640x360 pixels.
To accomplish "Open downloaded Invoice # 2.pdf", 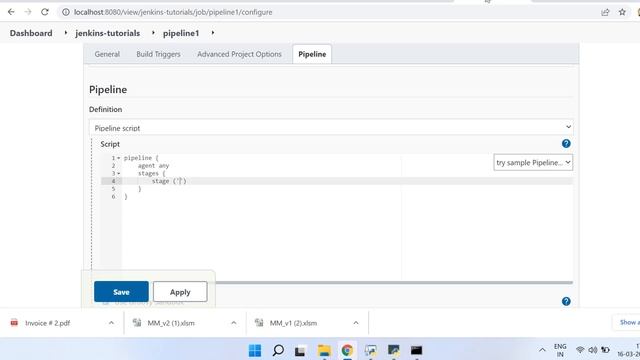I will (47, 323).
